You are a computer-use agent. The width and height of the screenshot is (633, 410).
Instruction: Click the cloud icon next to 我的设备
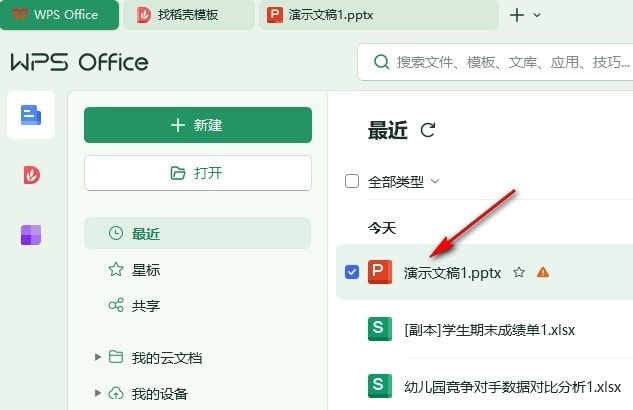tap(116, 393)
